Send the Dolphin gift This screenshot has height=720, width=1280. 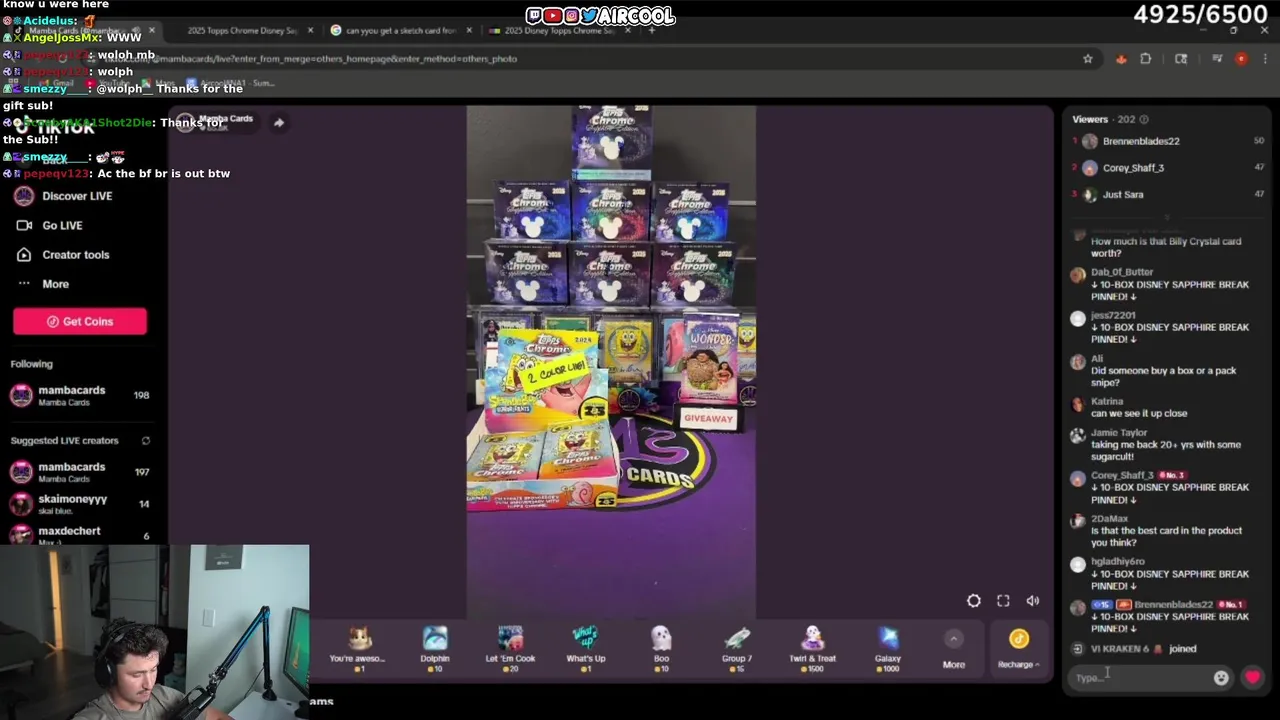coord(435,646)
